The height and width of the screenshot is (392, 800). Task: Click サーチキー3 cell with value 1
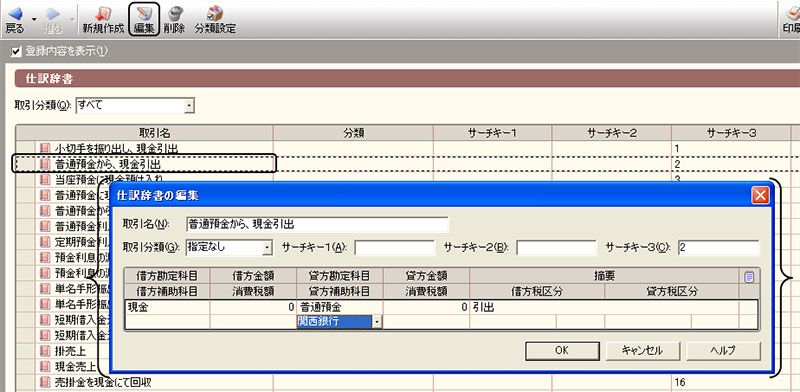point(731,148)
